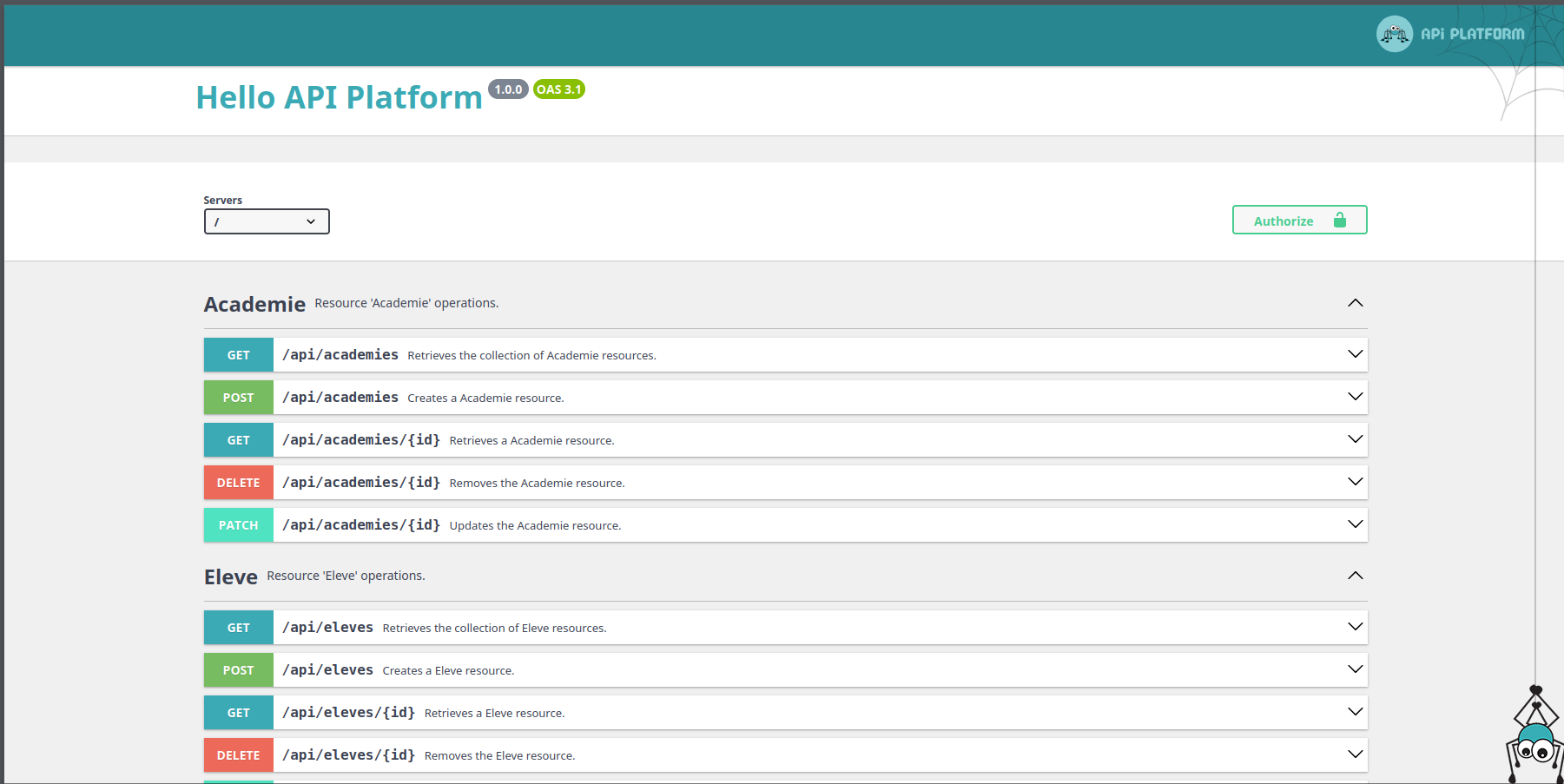Expand the DELETE /api/eleves/{id} arrow
The height and width of the screenshot is (784, 1564).
click(1355, 754)
